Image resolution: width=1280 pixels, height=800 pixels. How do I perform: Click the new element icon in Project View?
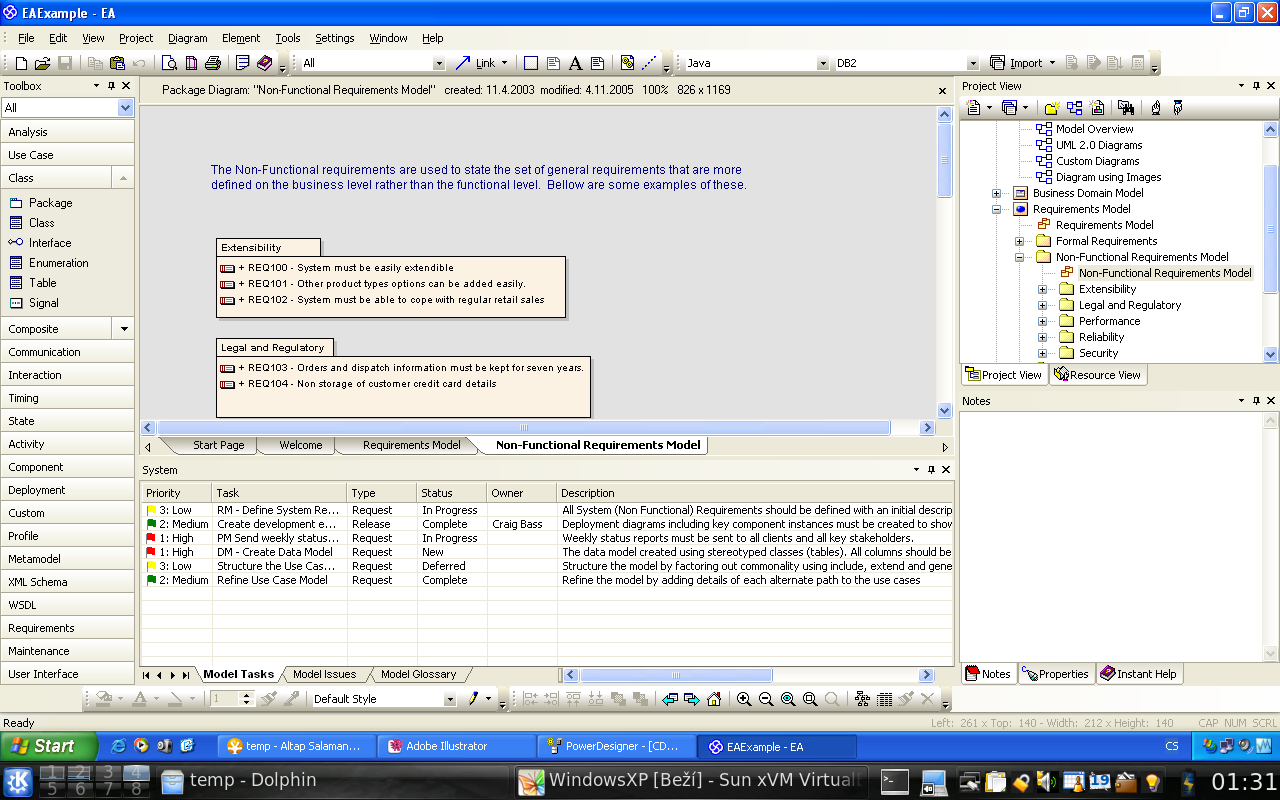coord(1097,108)
